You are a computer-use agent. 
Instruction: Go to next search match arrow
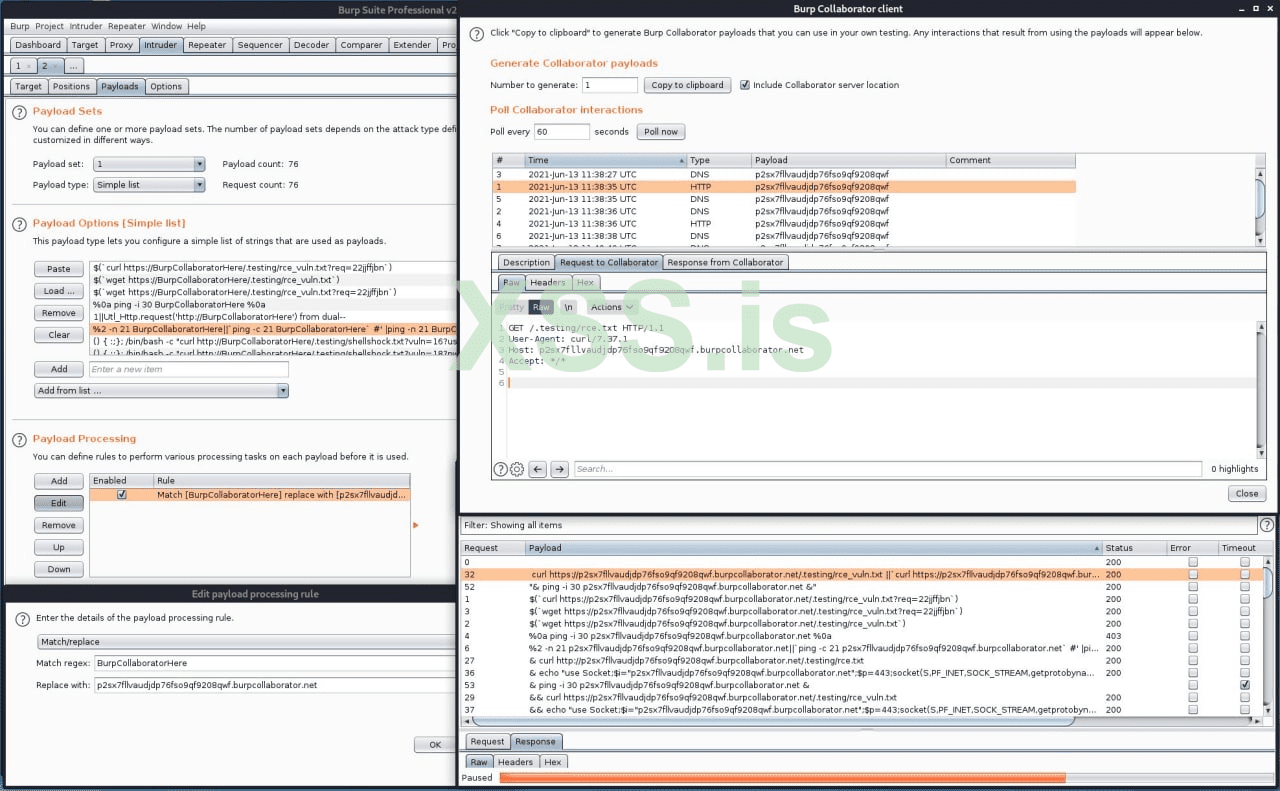tap(560, 469)
